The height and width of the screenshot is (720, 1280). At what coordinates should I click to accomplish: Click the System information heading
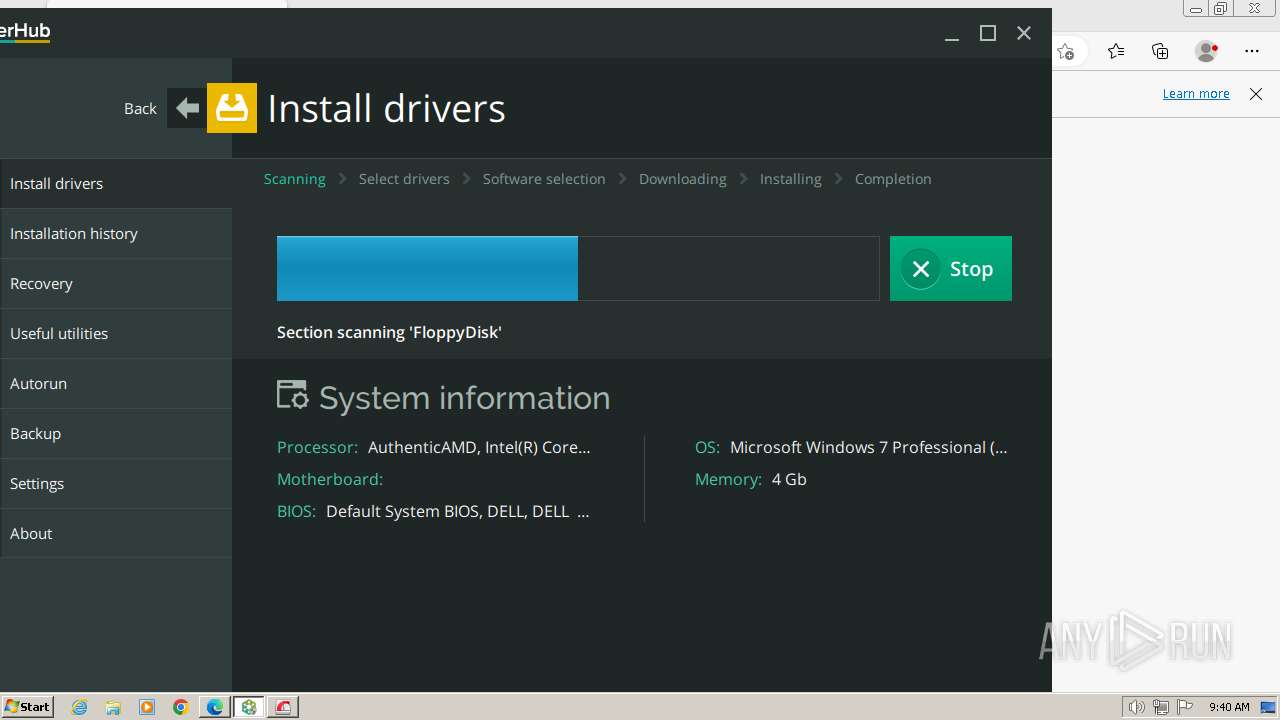(x=464, y=397)
